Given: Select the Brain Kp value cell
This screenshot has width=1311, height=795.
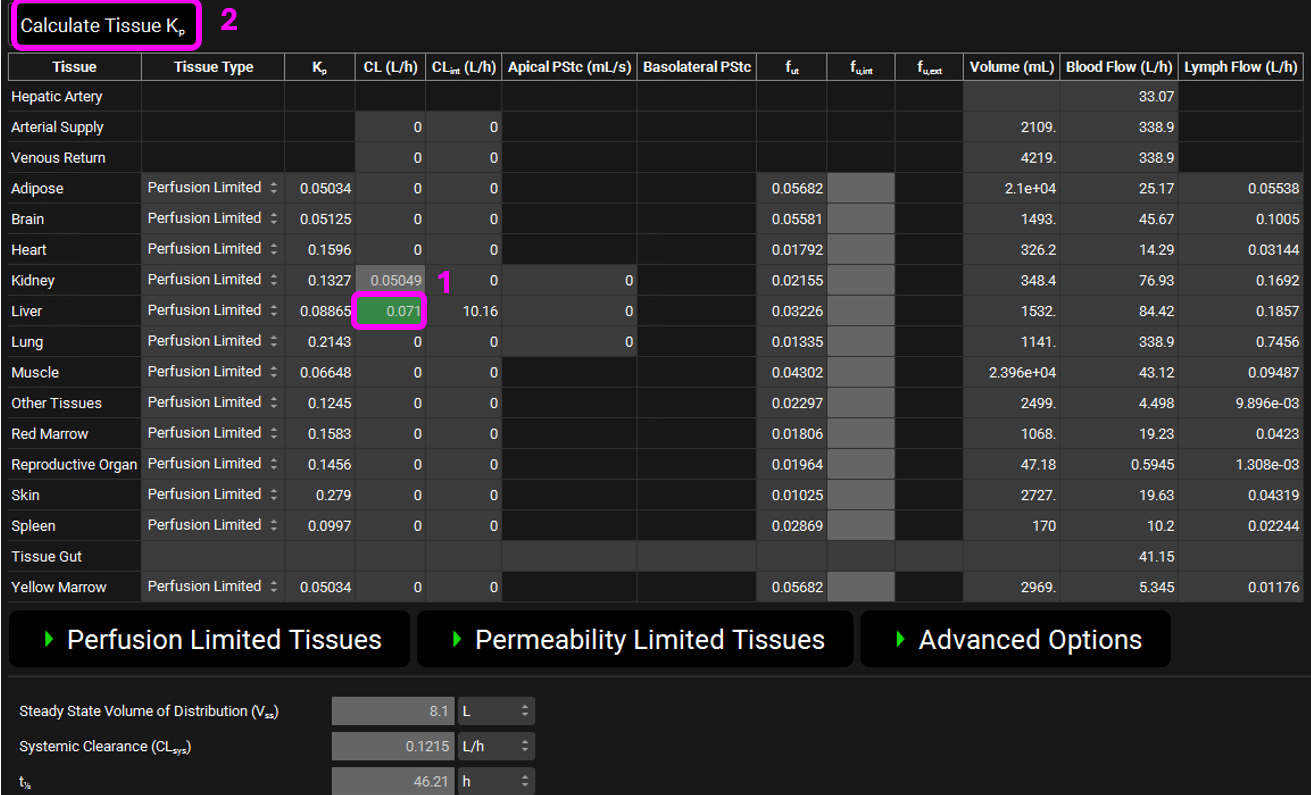Looking at the screenshot, I should (320, 219).
